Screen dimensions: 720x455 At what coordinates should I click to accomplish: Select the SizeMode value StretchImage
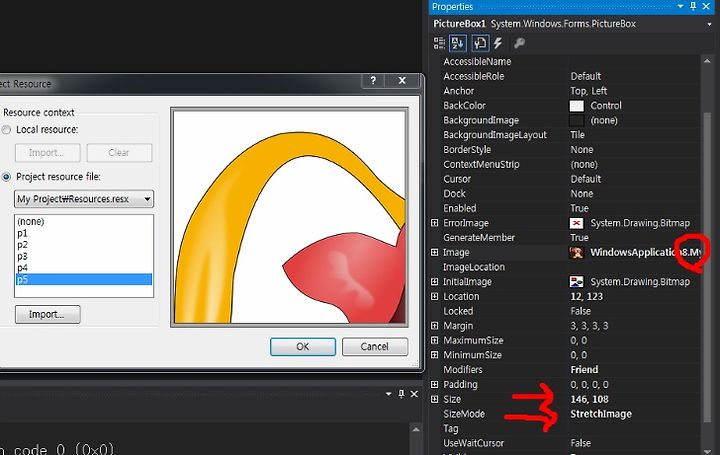(x=601, y=414)
